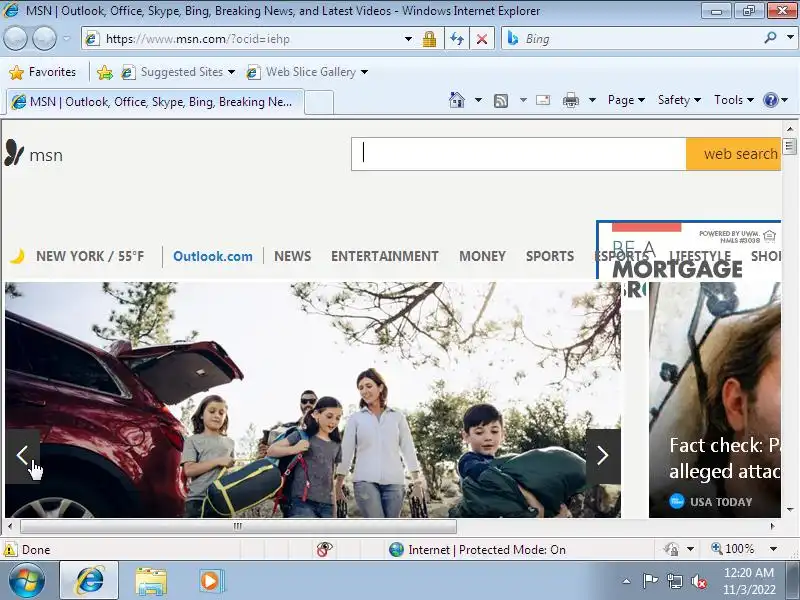Click the horizontal scrollbar thumb
Screen dimensions: 800x600
point(238,526)
